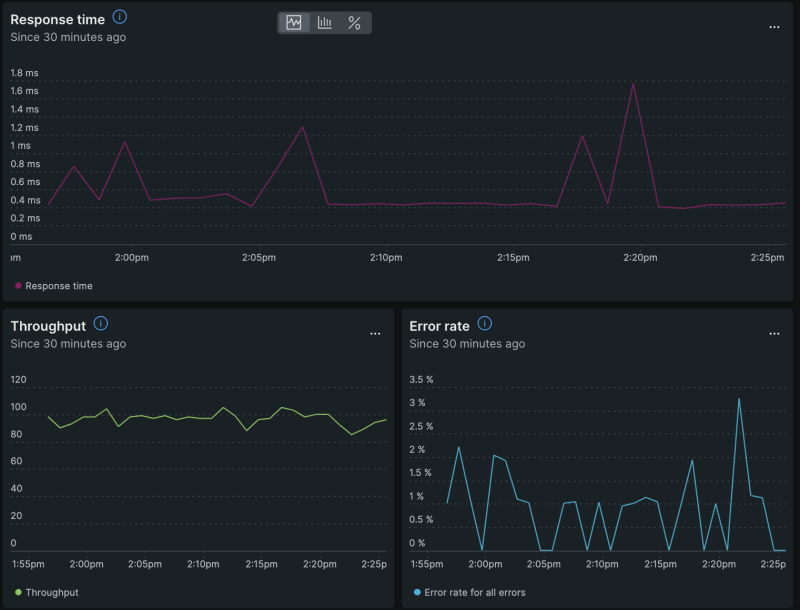Toggle Response time series in legend

coord(59,286)
